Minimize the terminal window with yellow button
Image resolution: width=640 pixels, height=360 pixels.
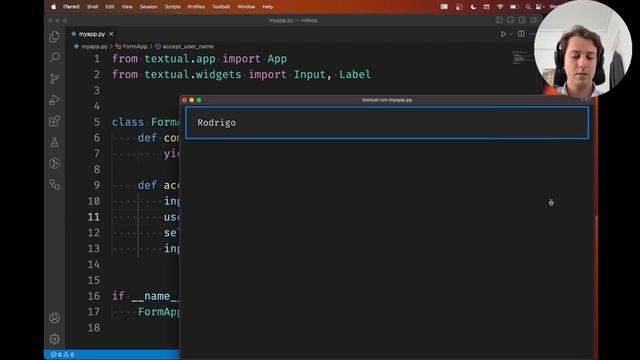coord(192,100)
